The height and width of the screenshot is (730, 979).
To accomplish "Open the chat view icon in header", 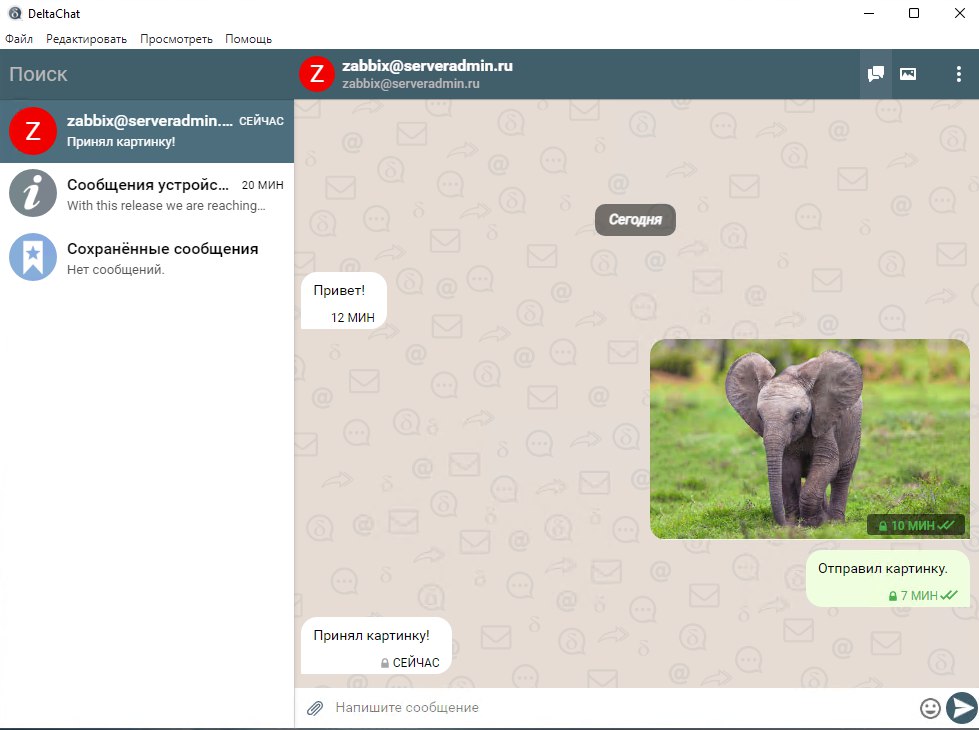I will click(875, 74).
